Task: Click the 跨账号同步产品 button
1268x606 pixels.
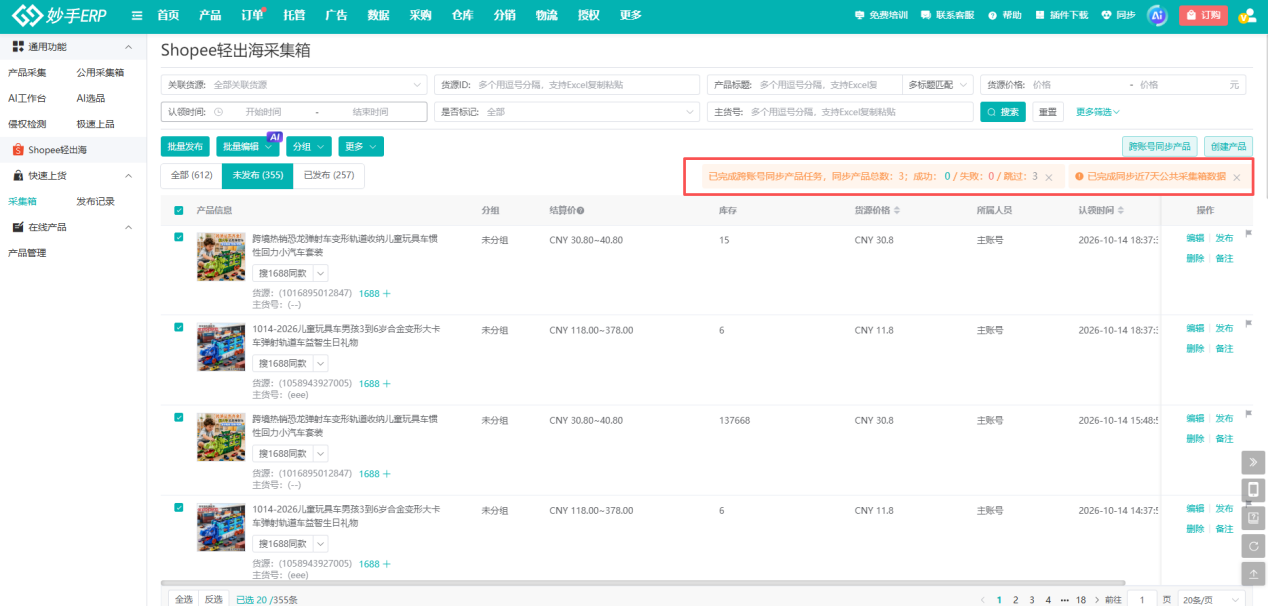Action: [1159, 146]
